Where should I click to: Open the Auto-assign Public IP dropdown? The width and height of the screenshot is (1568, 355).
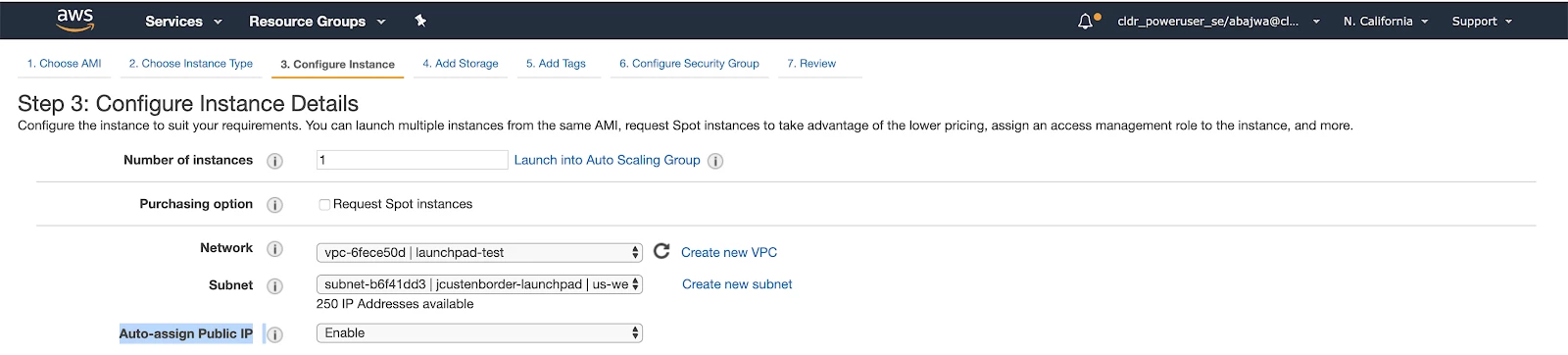click(x=479, y=333)
